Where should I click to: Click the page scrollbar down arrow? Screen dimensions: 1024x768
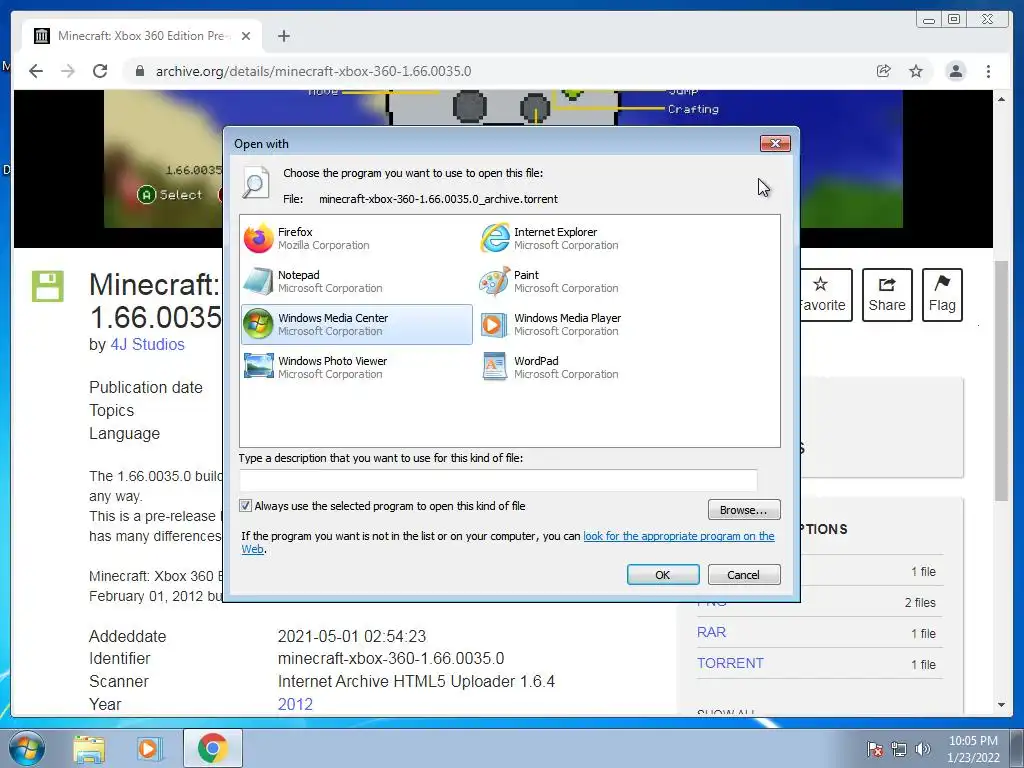pos(1002,705)
